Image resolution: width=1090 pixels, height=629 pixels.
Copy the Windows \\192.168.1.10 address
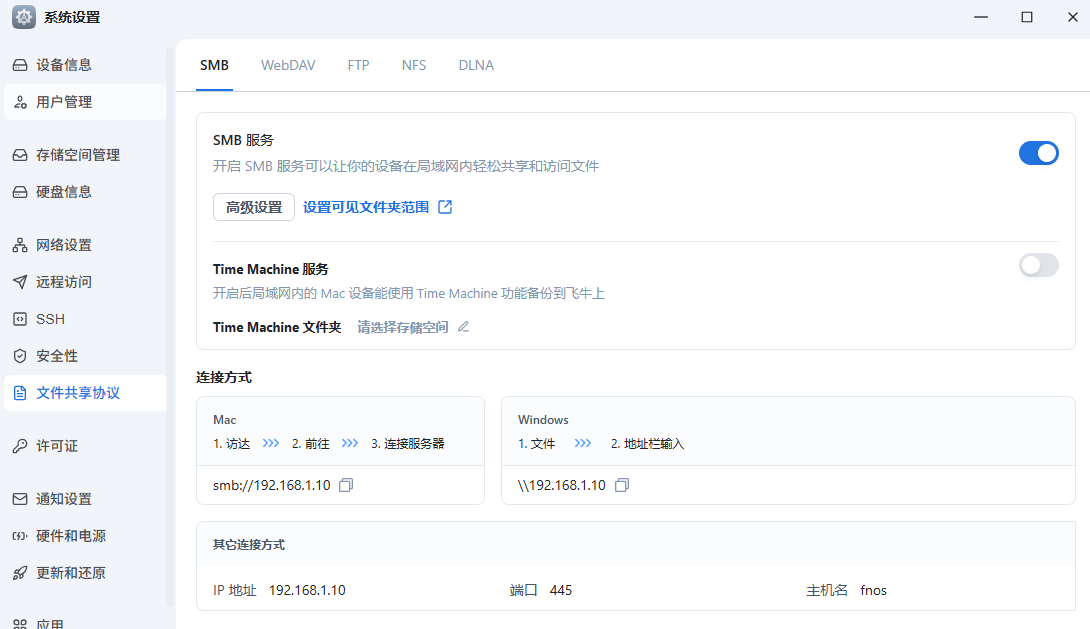coord(622,485)
